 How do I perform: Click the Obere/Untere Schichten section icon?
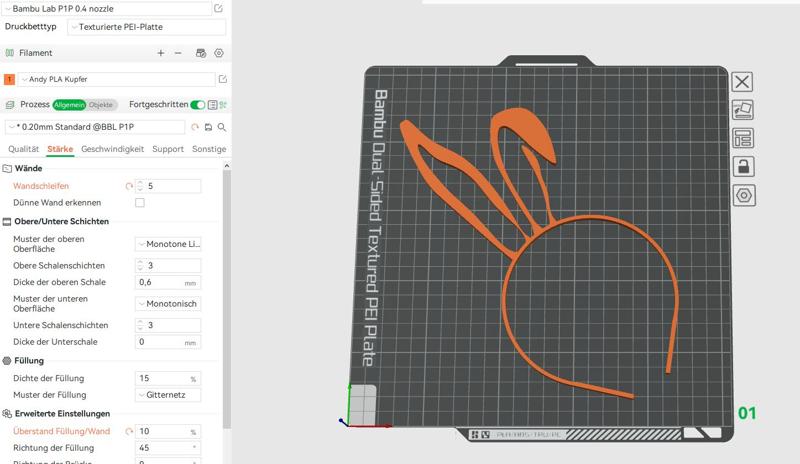(7, 222)
